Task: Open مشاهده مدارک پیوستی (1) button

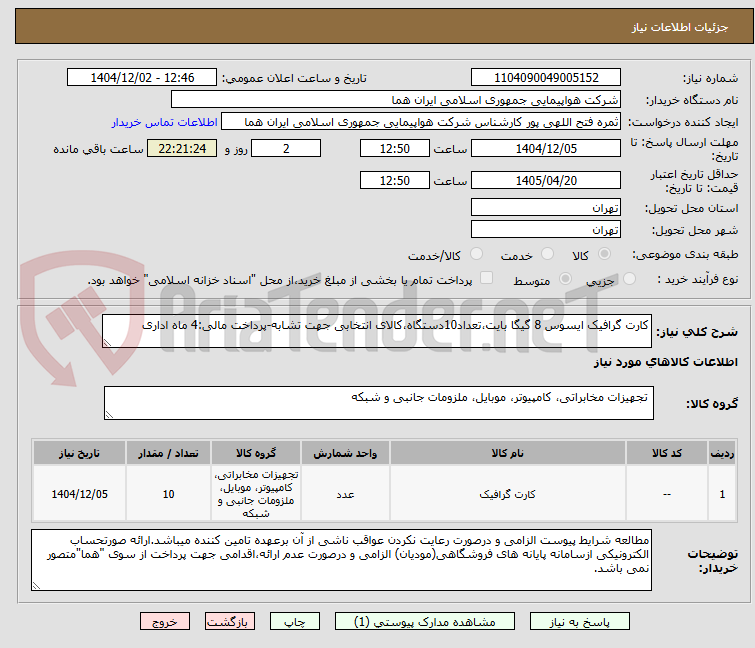Action: (x=425, y=621)
